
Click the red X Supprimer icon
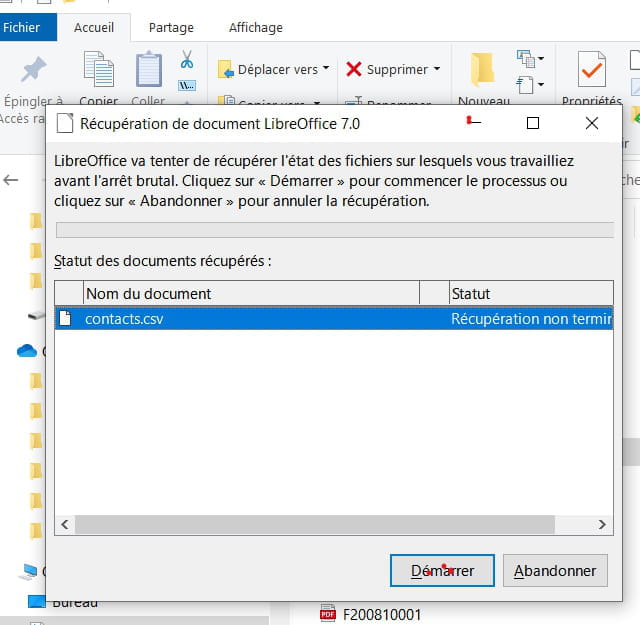point(353,69)
